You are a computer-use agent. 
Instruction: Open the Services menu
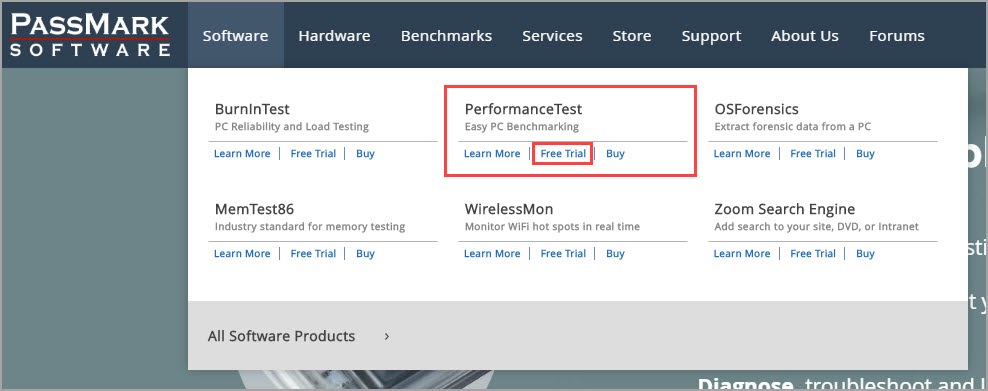pos(552,36)
